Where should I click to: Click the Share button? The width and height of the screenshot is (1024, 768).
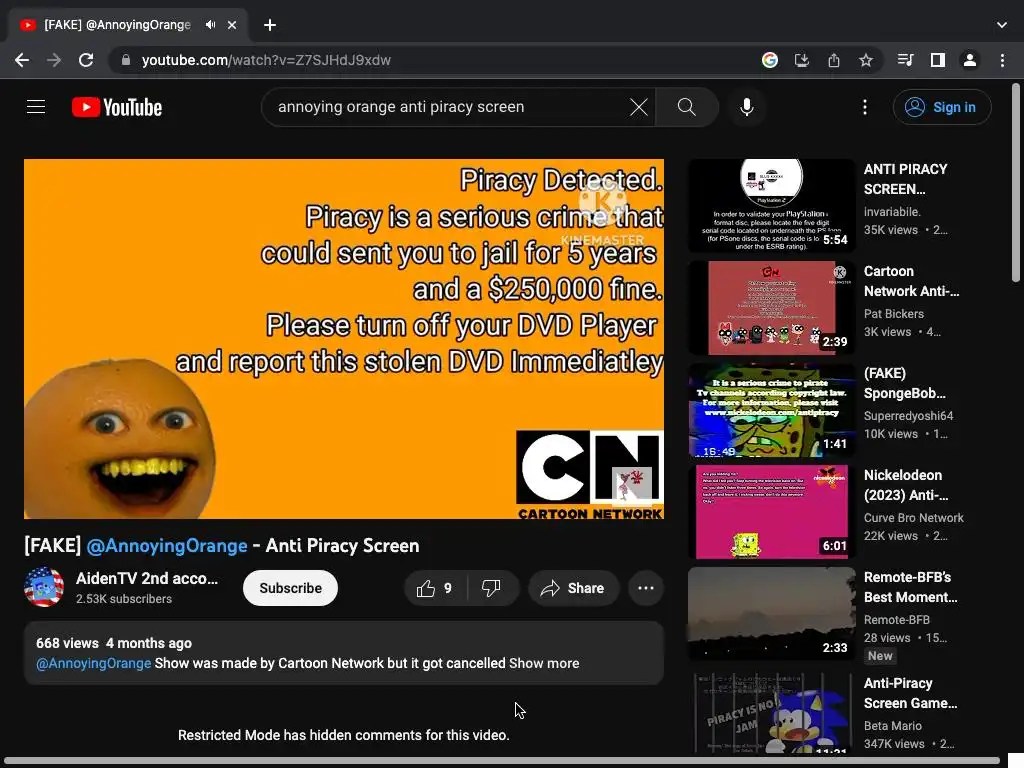point(573,588)
